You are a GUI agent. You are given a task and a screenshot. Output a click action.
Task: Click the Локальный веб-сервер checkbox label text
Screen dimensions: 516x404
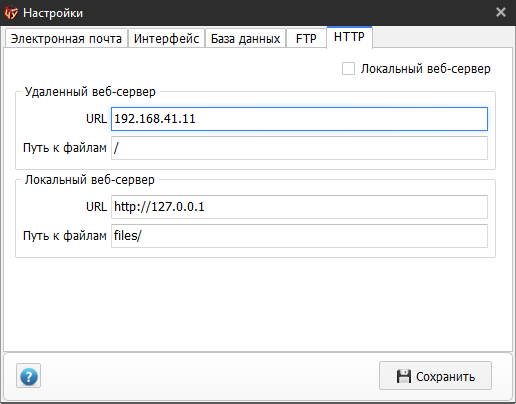(x=426, y=69)
